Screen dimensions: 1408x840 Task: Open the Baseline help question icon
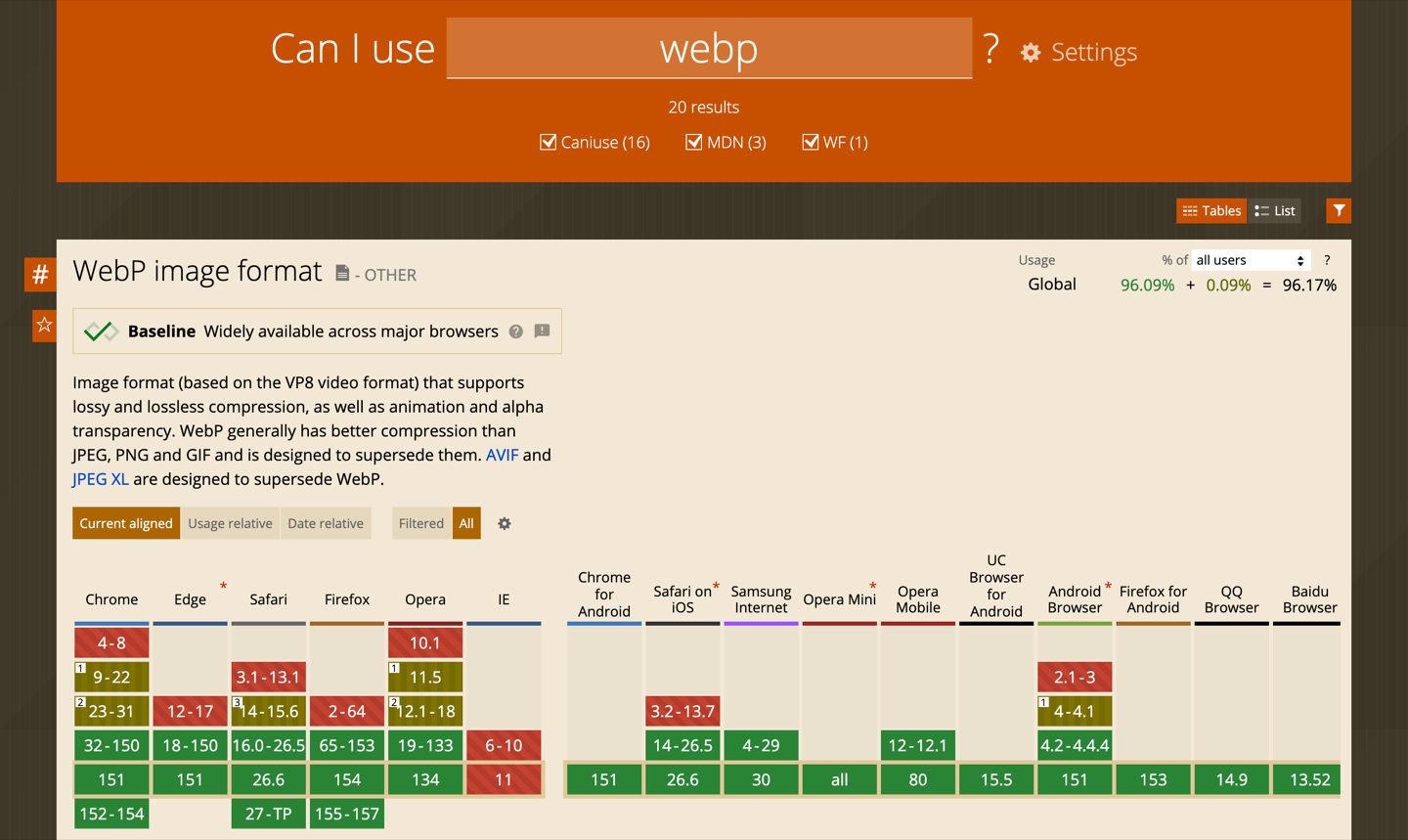point(516,332)
